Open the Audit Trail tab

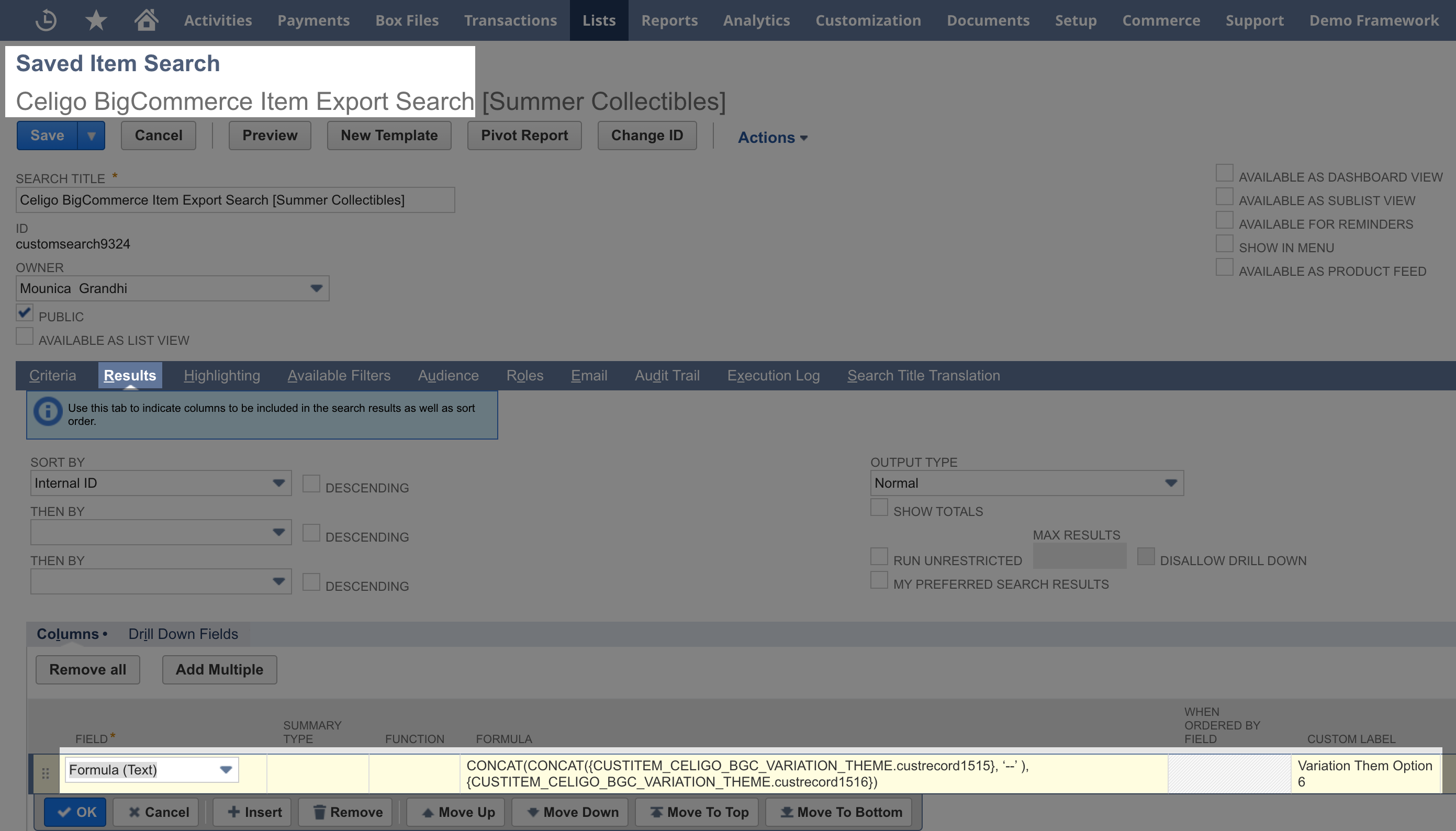pyautogui.click(x=667, y=376)
